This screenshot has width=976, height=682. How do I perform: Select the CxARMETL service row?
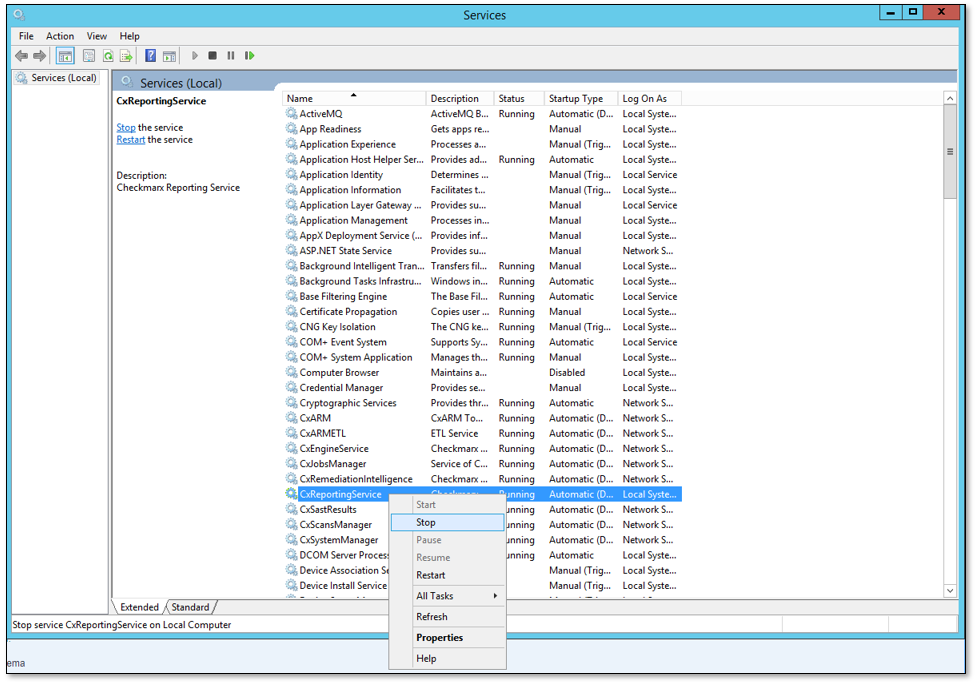[x=482, y=433]
